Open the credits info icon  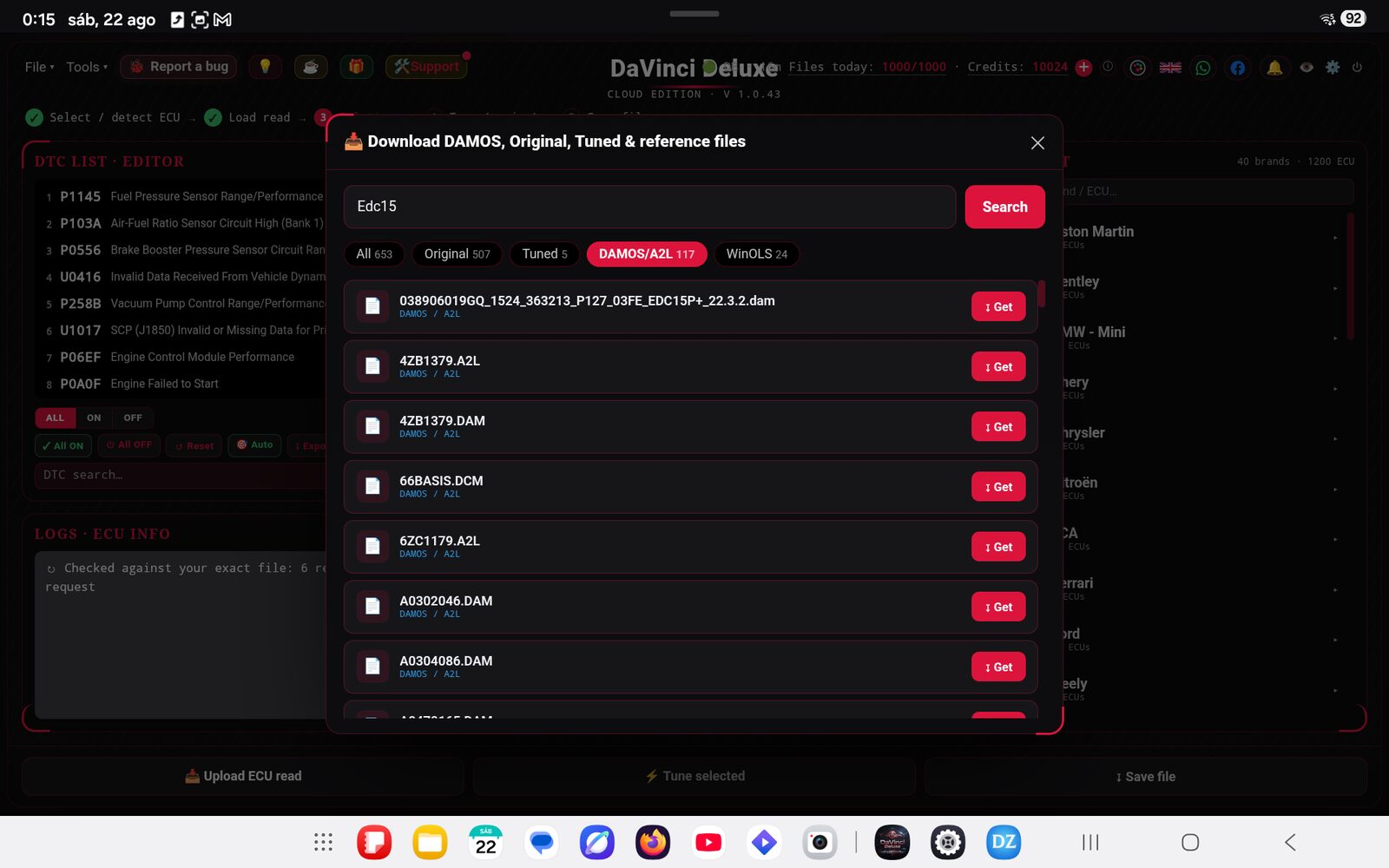pos(1108,66)
